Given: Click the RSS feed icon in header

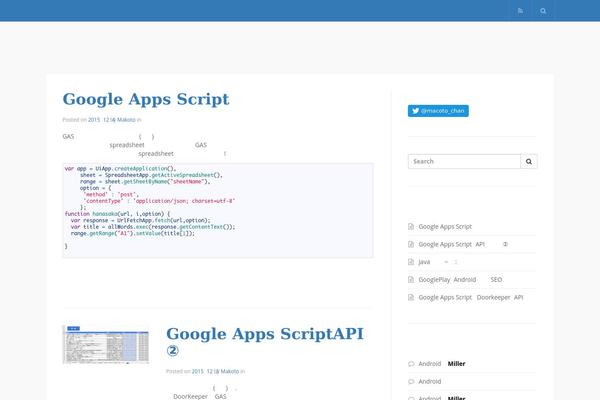Looking at the screenshot, I should (520, 11).
